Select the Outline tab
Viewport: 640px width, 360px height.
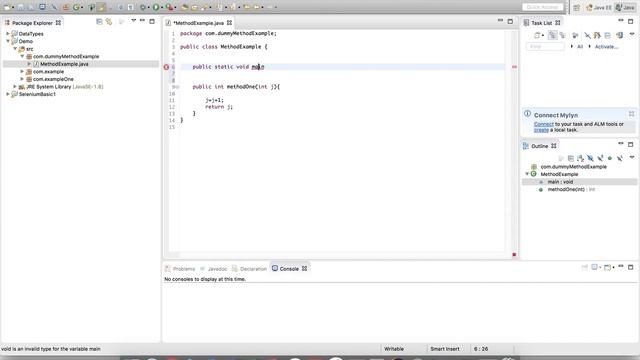[x=539, y=146]
